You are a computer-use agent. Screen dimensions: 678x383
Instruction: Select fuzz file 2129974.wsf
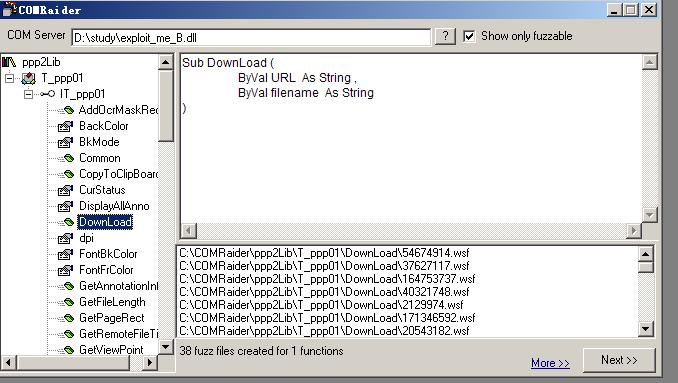(321, 305)
